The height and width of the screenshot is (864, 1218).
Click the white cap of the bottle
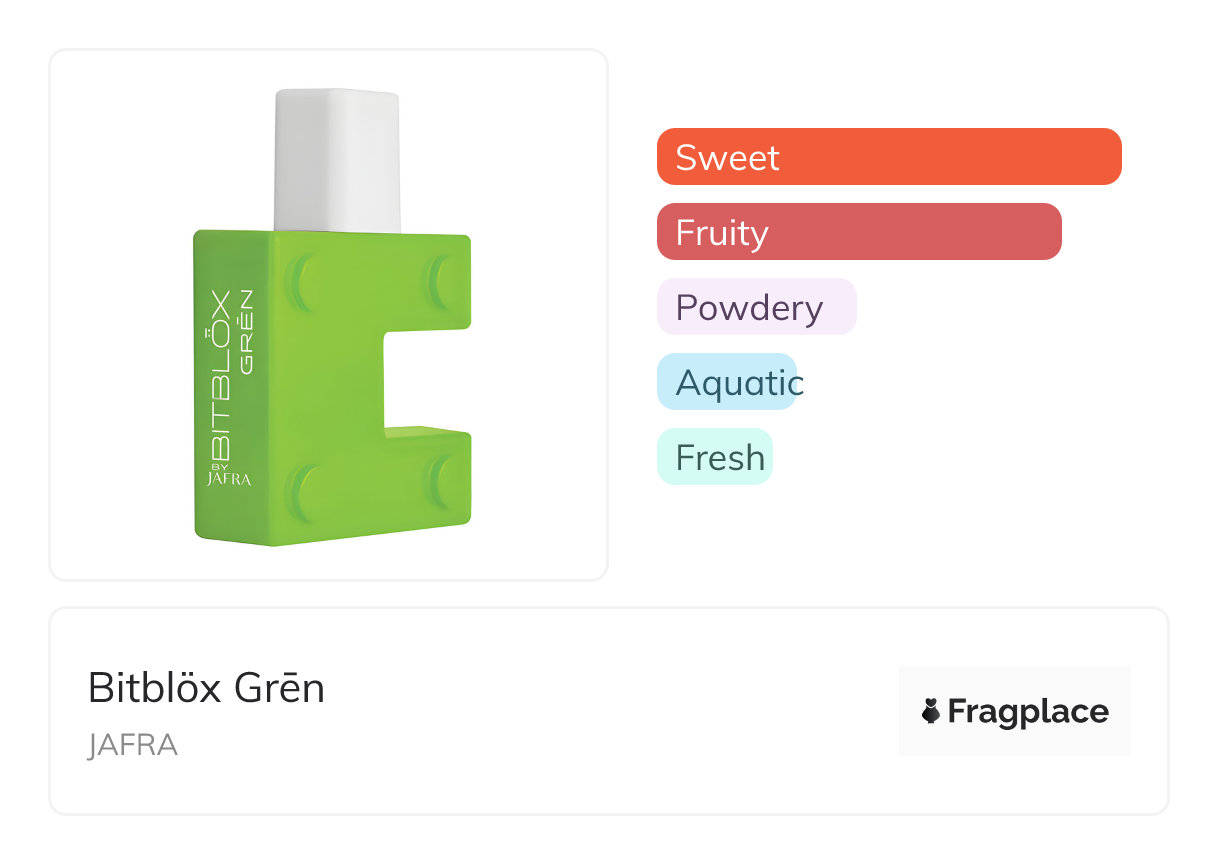[x=337, y=160]
